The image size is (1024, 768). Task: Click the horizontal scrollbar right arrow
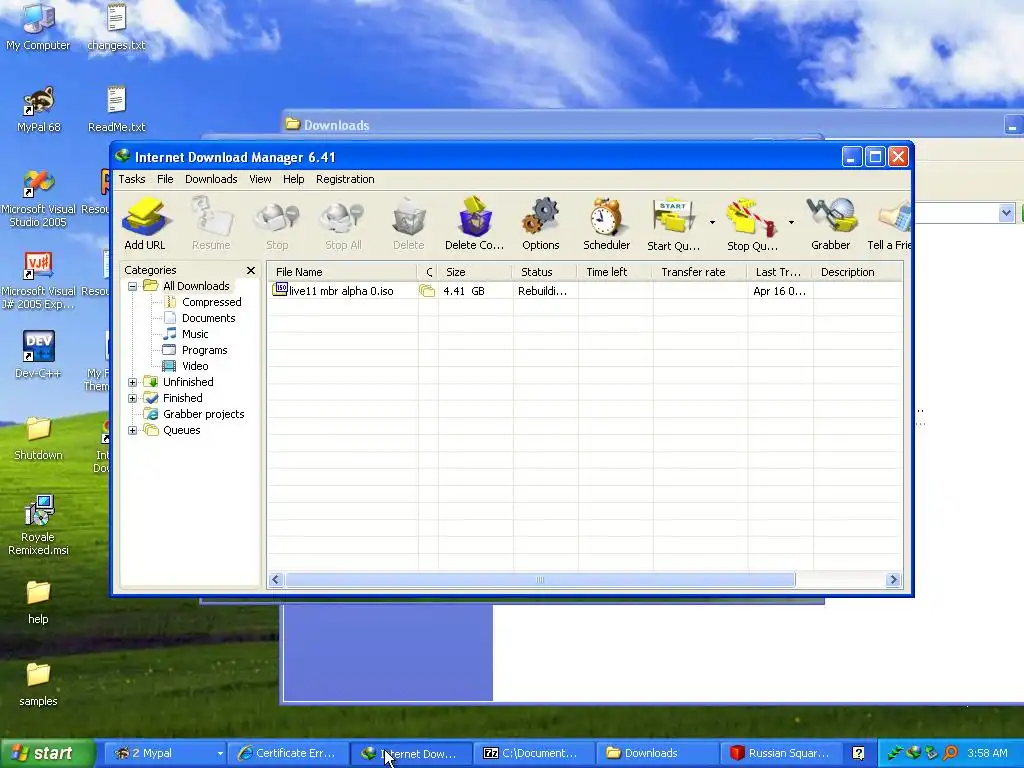[x=893, y=580]
